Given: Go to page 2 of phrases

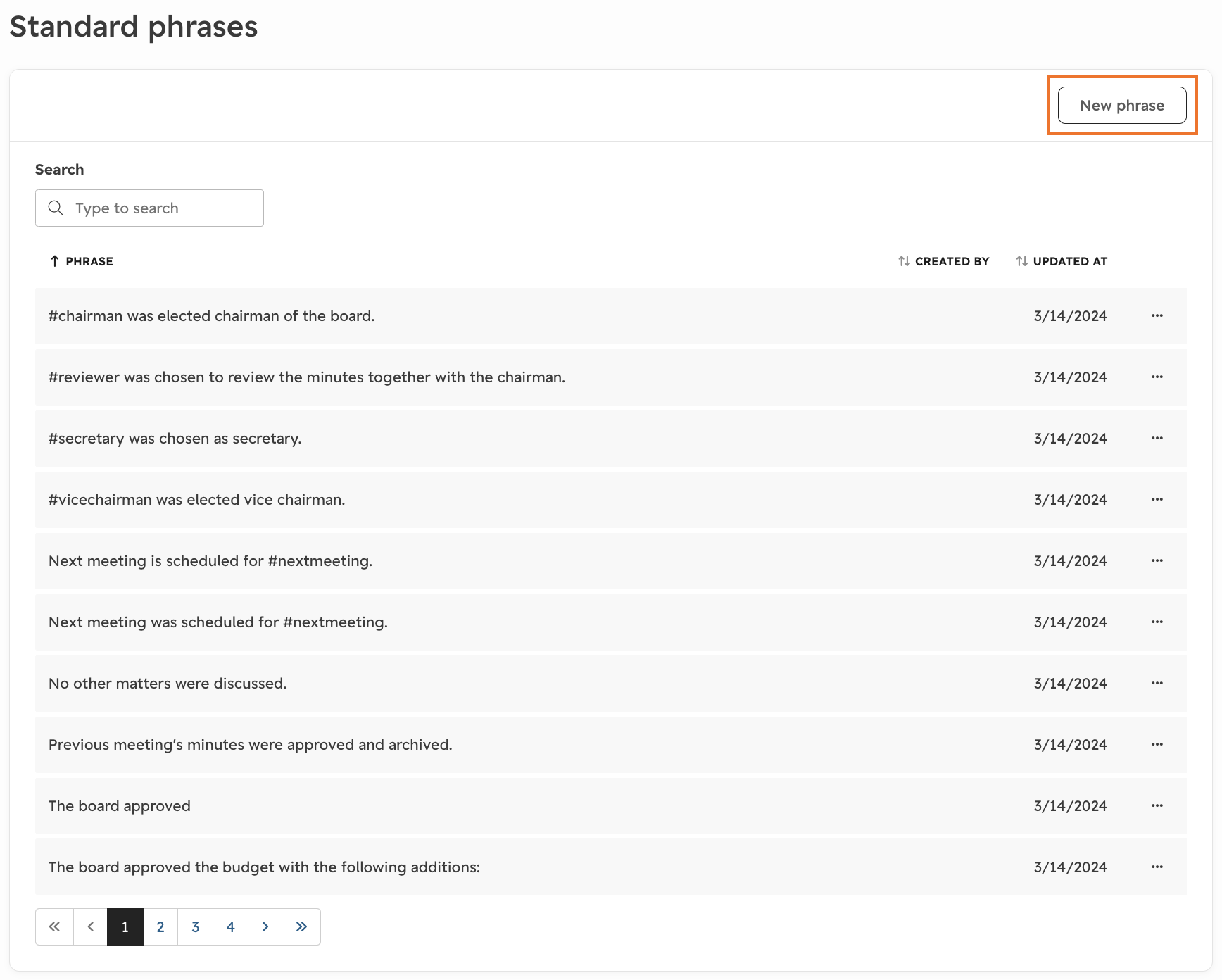Looking at the screenshot, I should (x=160, y=927).
